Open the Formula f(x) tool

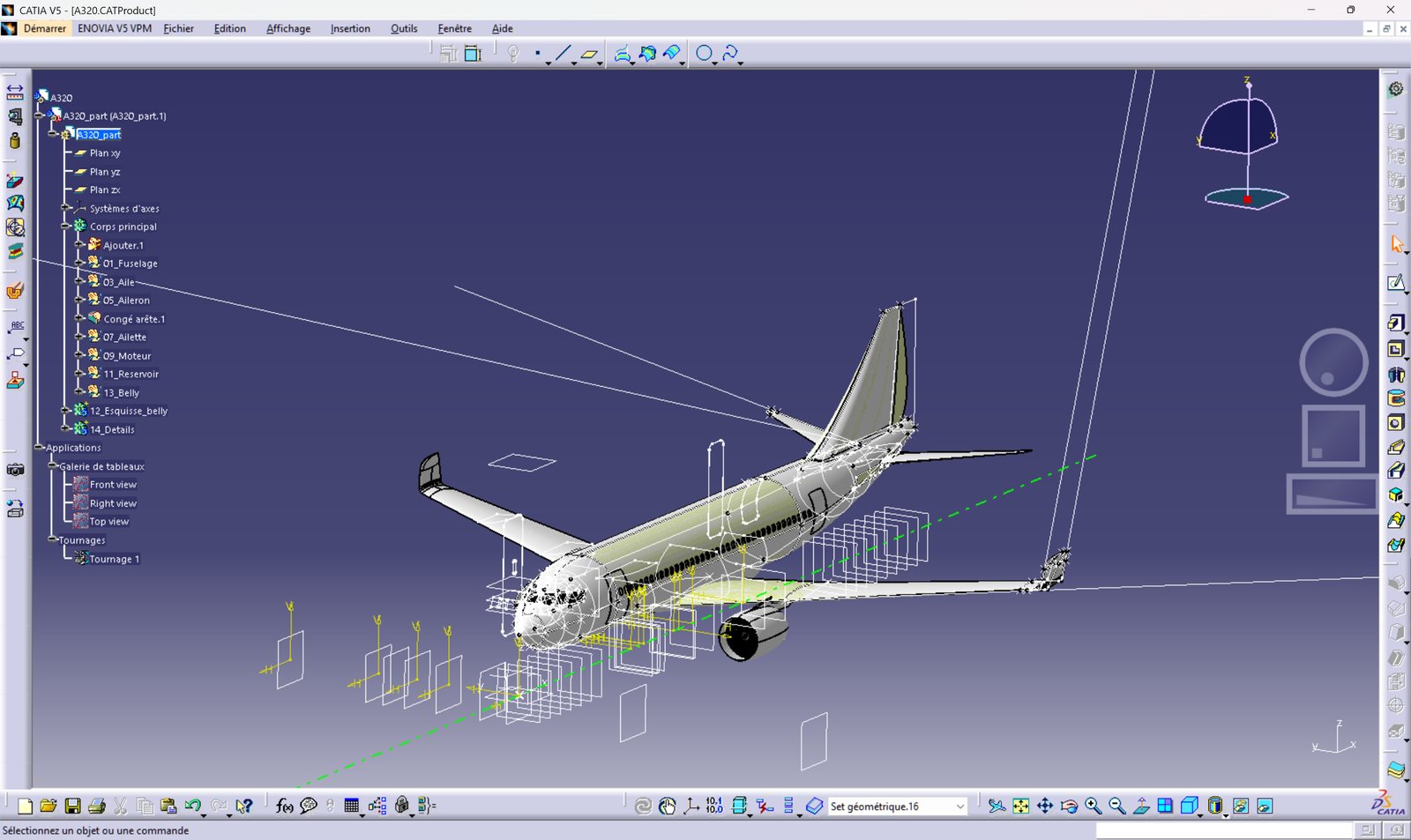pyautogui.click(x=284, y=806)
